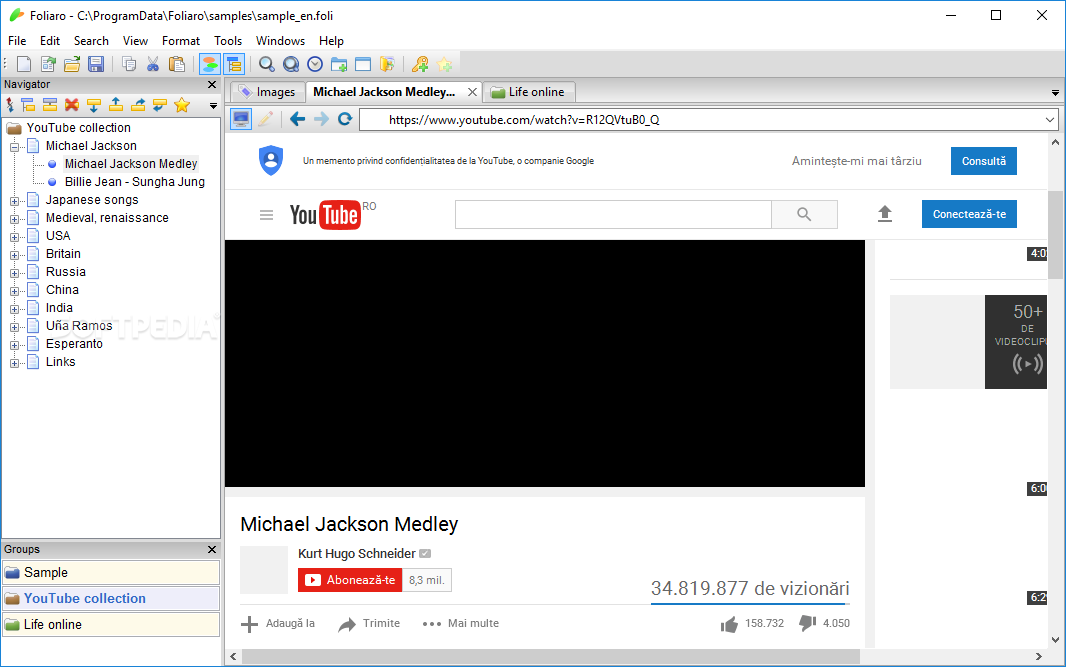
Task: Select the YouTube collection root folder
Action: coord(78,128)
